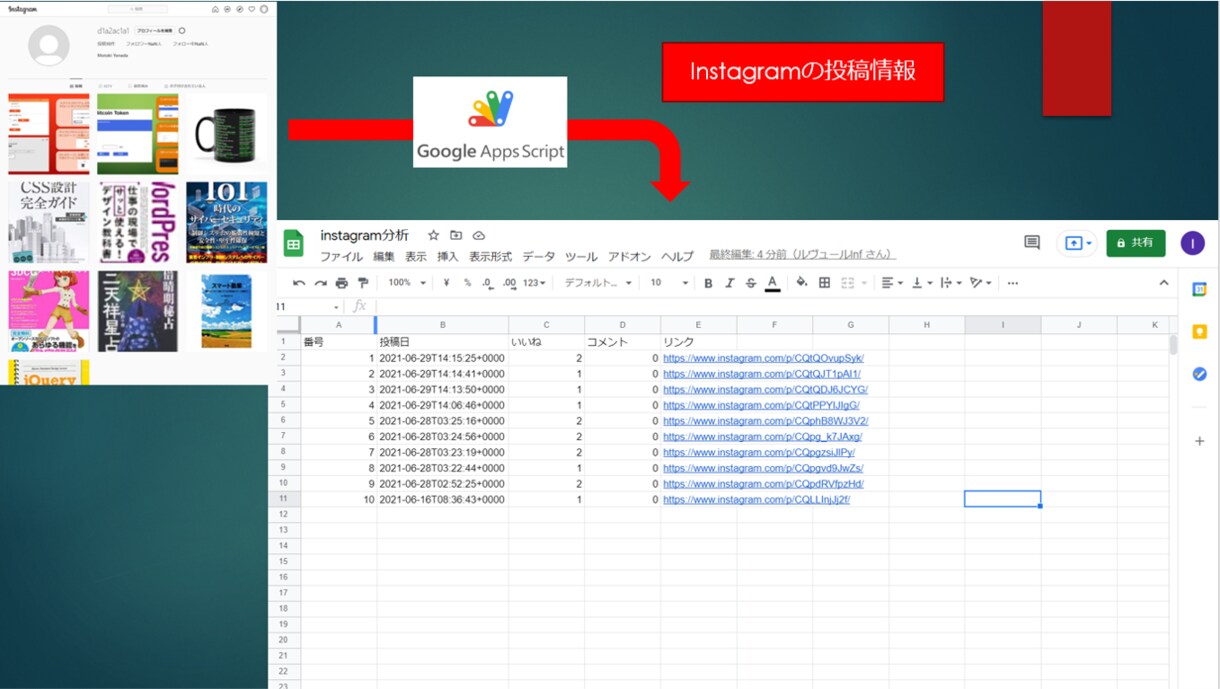Open the 表示形式 menu
The image size is (1220, 689).
click(x=490, y=257)
